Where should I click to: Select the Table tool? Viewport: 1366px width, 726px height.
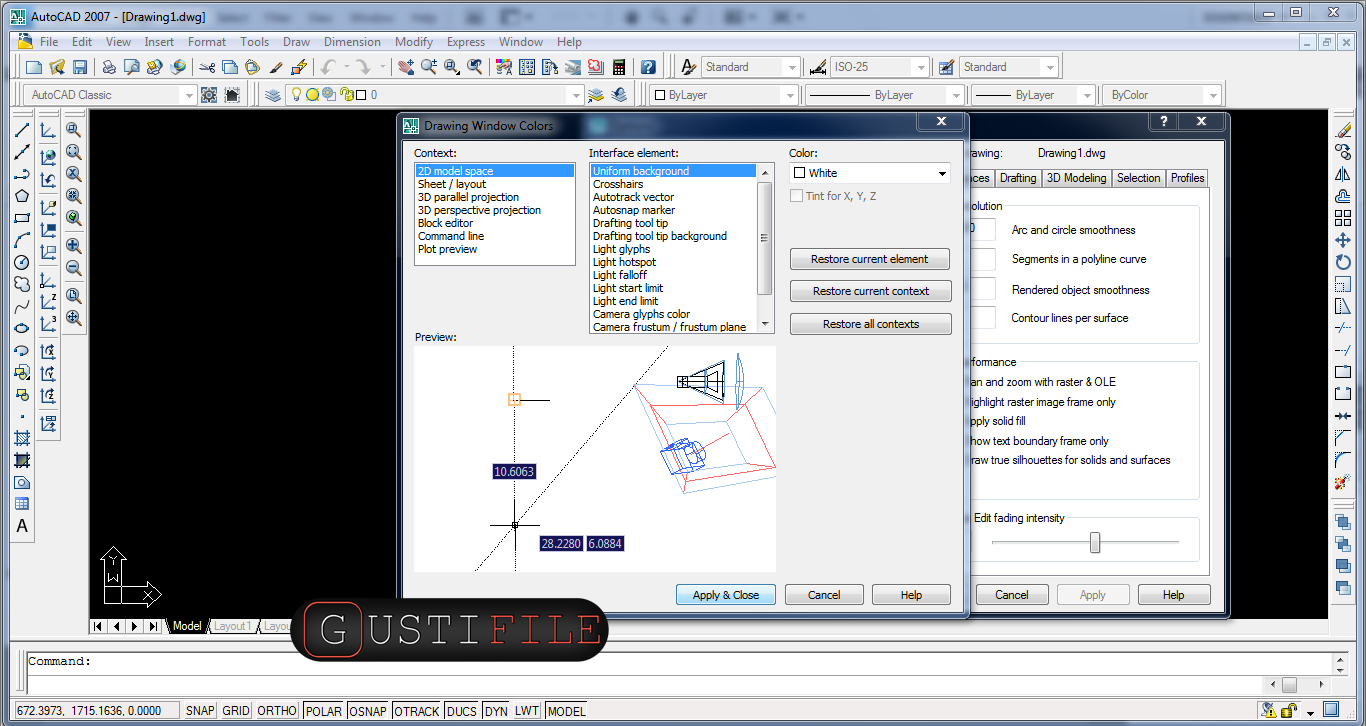click(22, 504)
